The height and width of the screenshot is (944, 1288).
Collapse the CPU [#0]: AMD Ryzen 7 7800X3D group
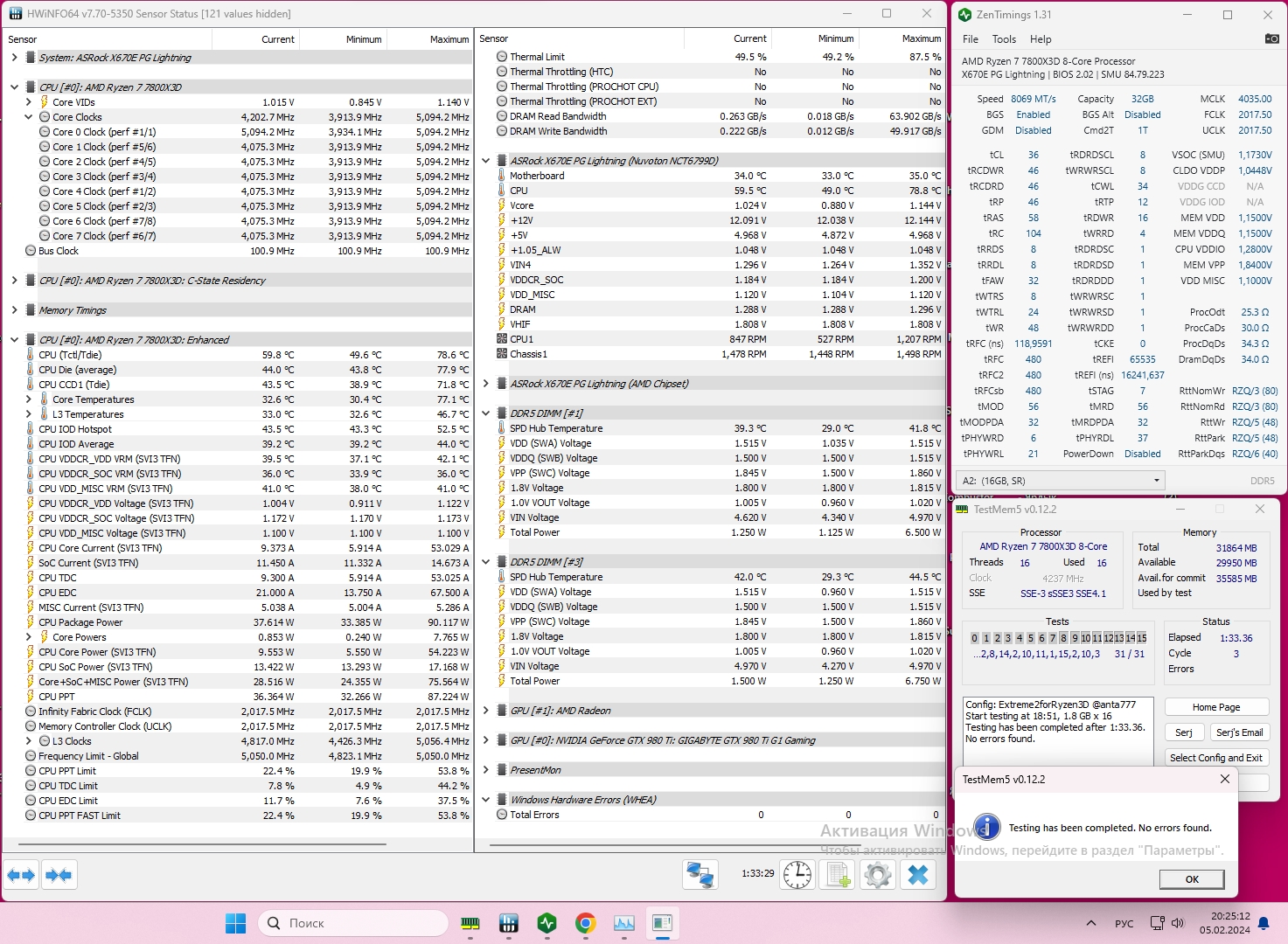(x=15, y=87)
